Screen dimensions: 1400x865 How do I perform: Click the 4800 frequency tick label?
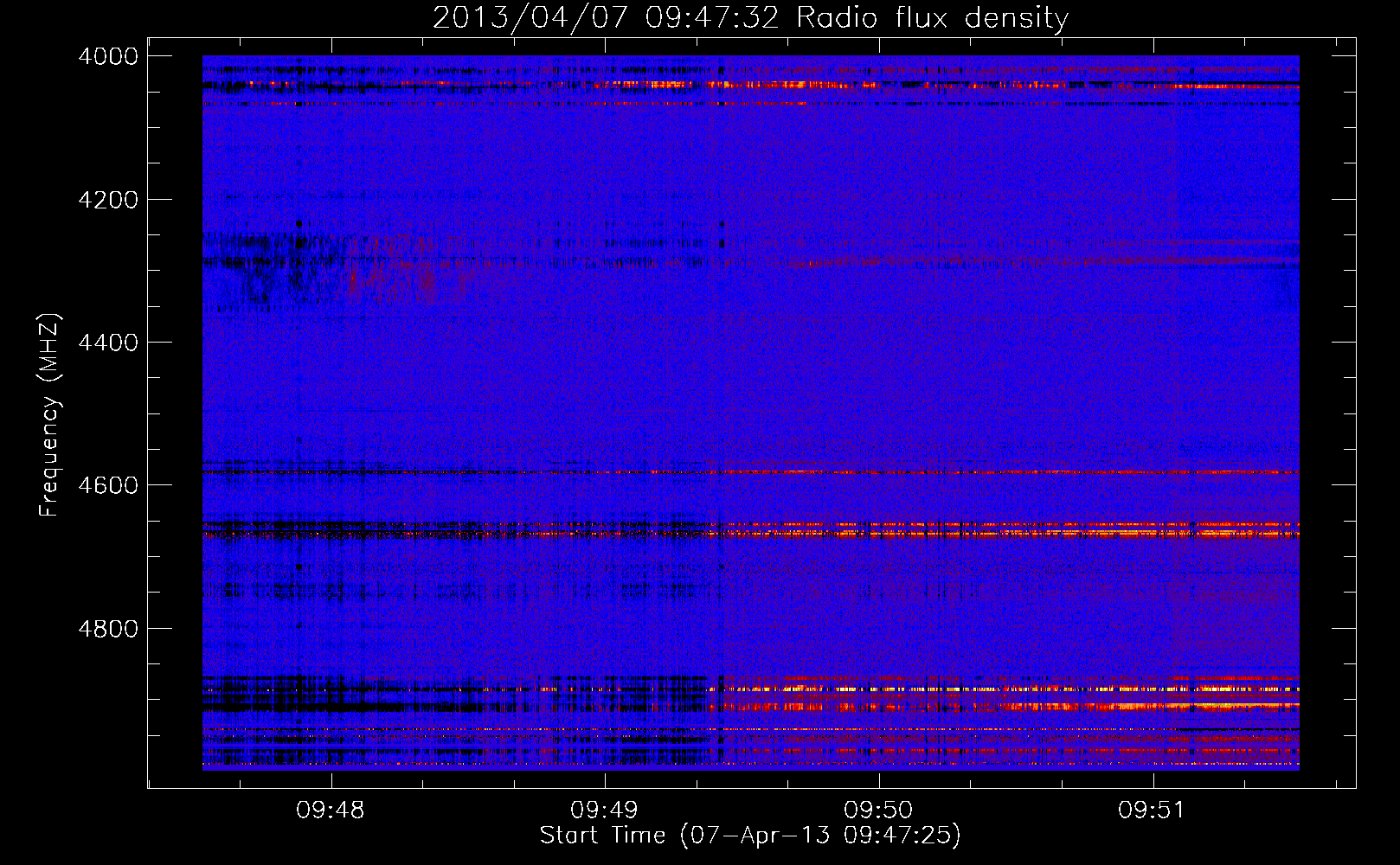tap(108, 629)
